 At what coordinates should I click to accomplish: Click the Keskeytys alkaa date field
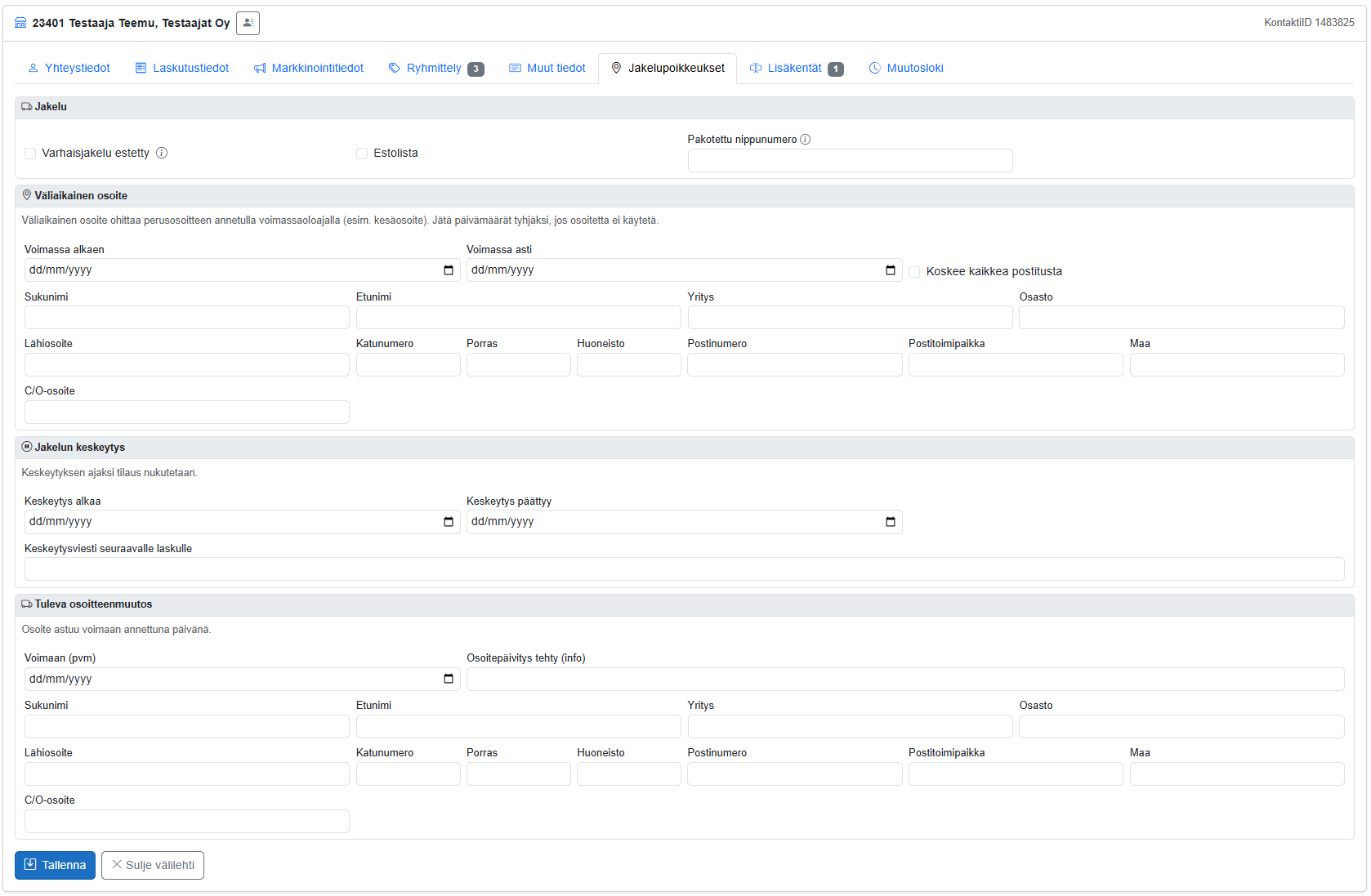[x=242, y=522]
